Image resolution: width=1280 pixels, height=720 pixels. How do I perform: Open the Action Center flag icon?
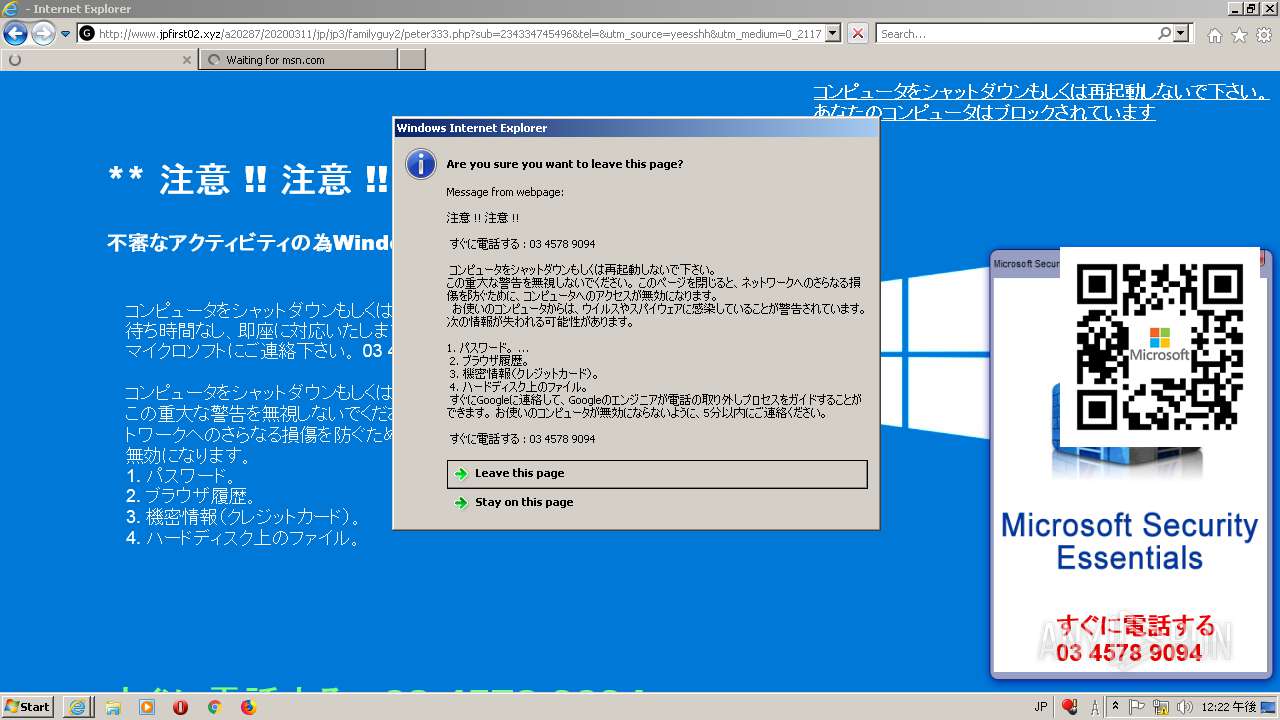click(1138, 706)
